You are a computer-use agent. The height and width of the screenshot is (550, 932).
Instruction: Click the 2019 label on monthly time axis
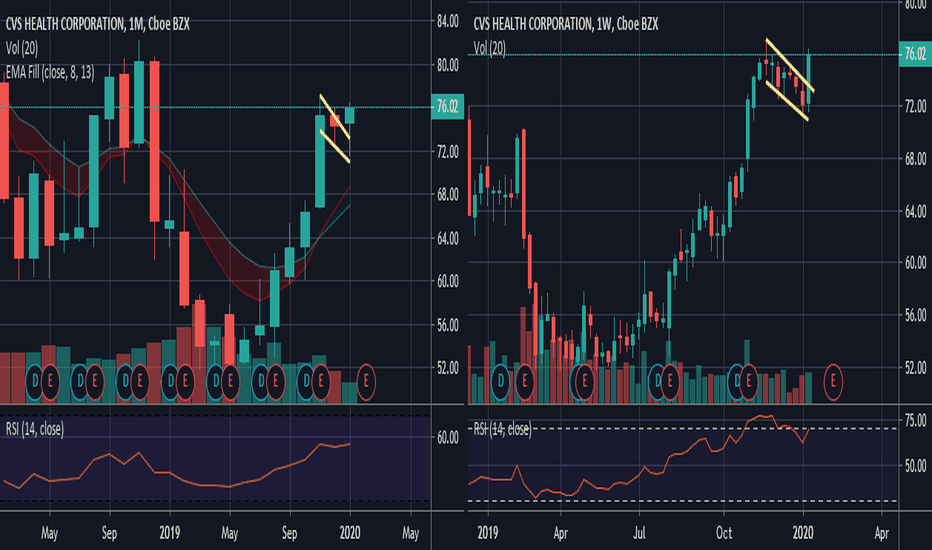tap(170, 533)
